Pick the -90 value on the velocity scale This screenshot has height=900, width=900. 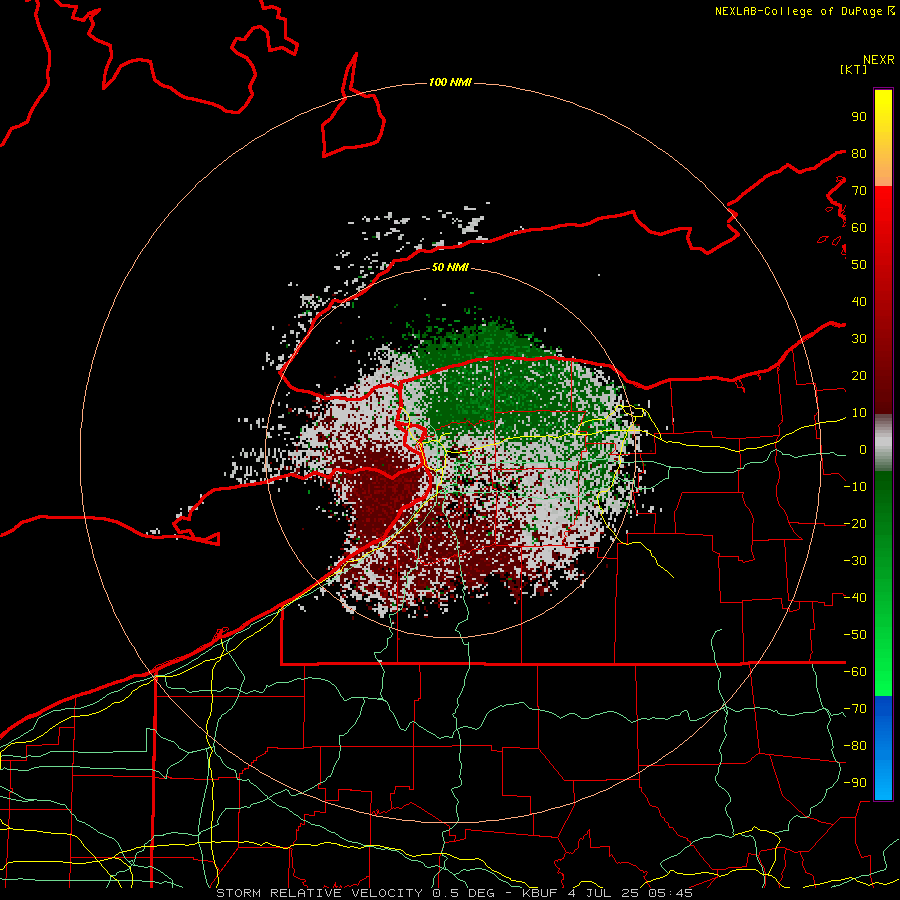coord(855,783)
